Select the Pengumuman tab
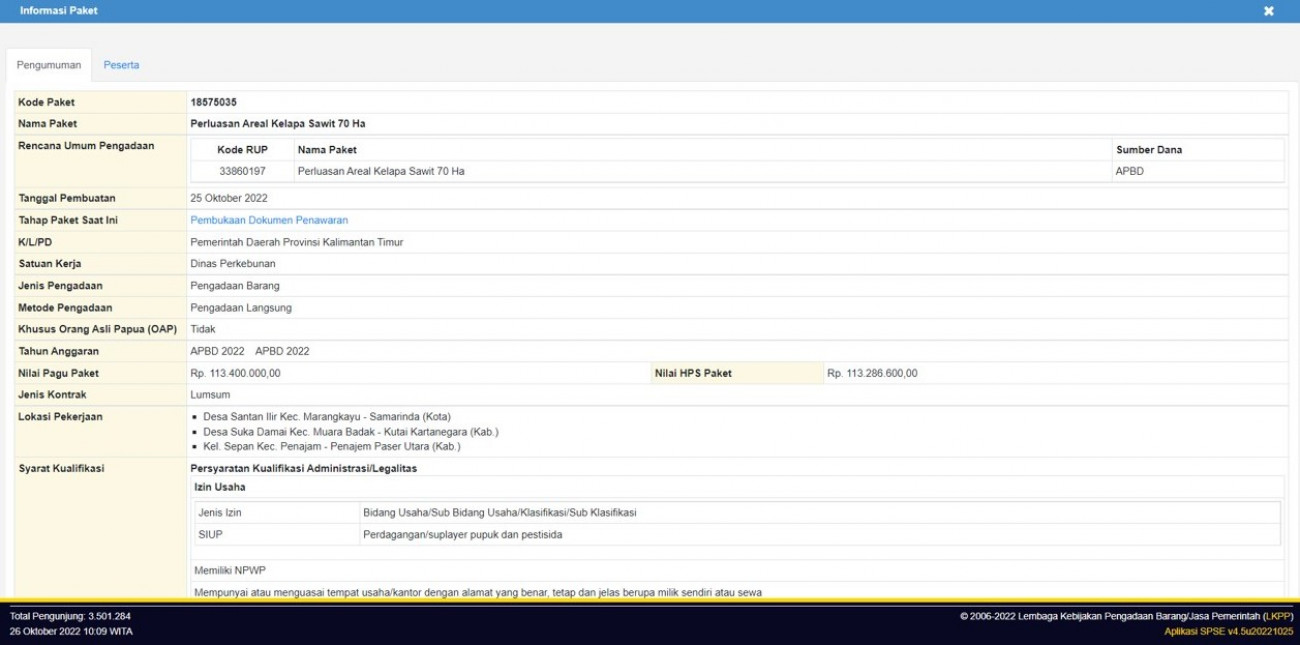Image resolution: width=1300 pixels, height=645 pixels. (x=49, y=65)
